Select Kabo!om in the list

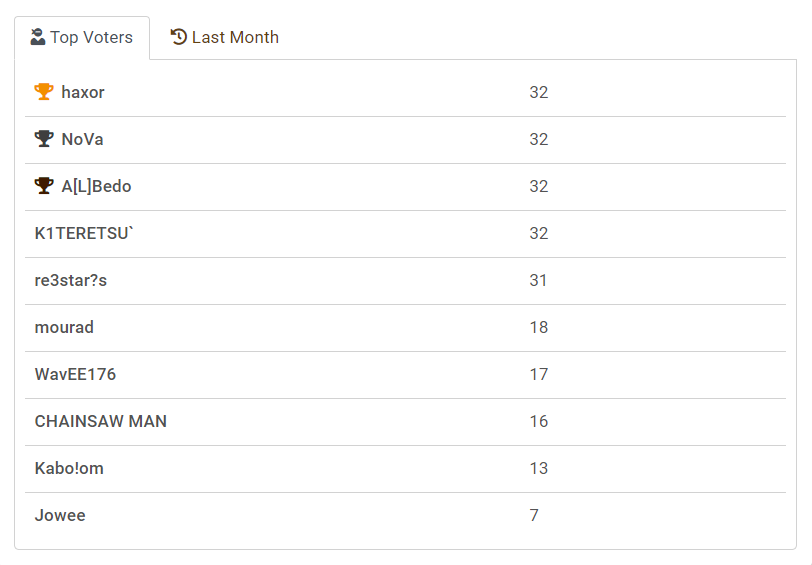coord(69,468)
